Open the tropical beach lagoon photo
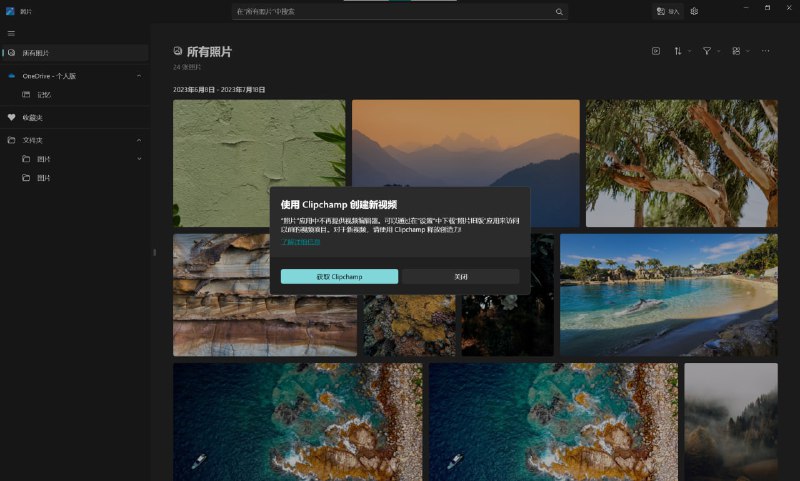800x481 pixels. tap(669, 295)
